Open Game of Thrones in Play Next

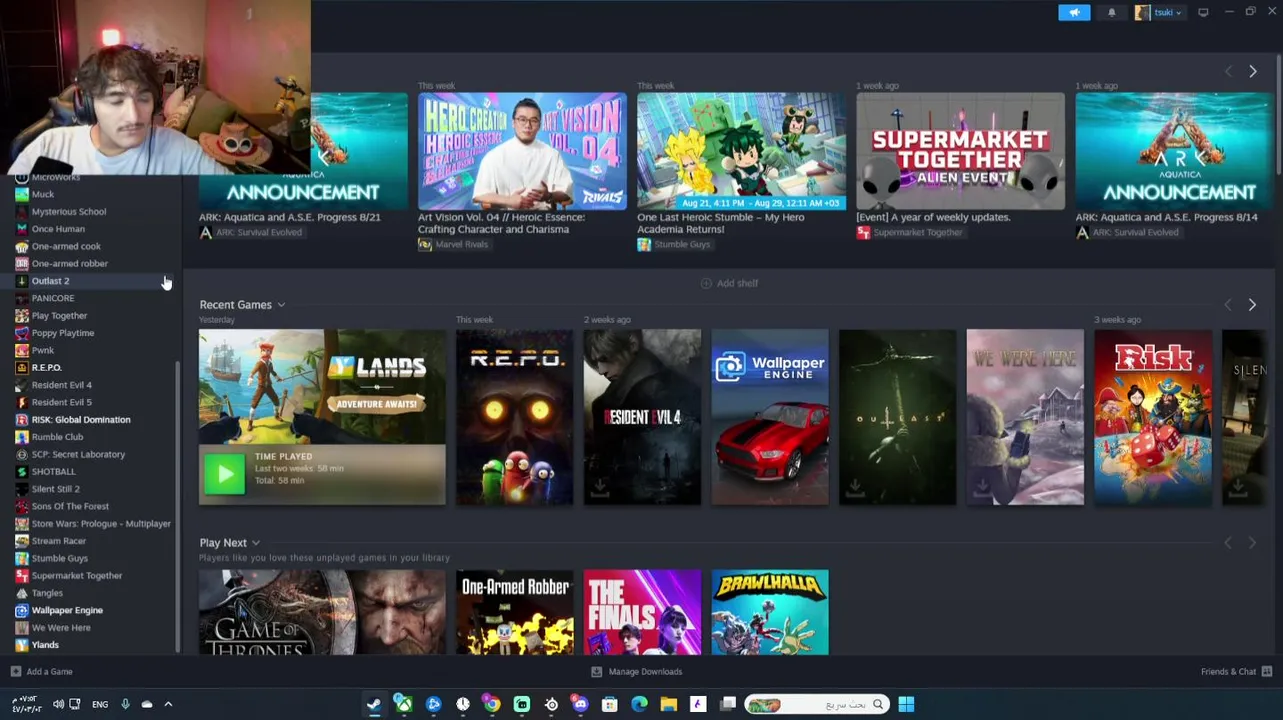coord(322,612)
